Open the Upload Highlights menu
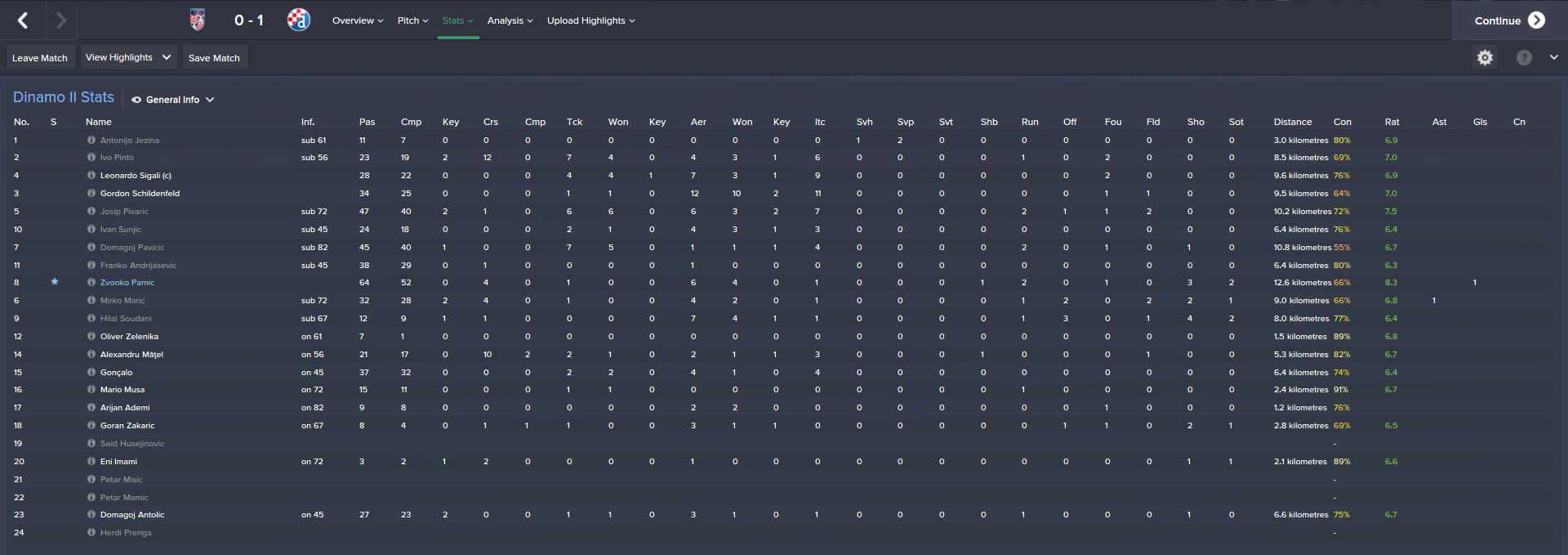This screenshot has width=1568, height=555. tap(590, 20)
